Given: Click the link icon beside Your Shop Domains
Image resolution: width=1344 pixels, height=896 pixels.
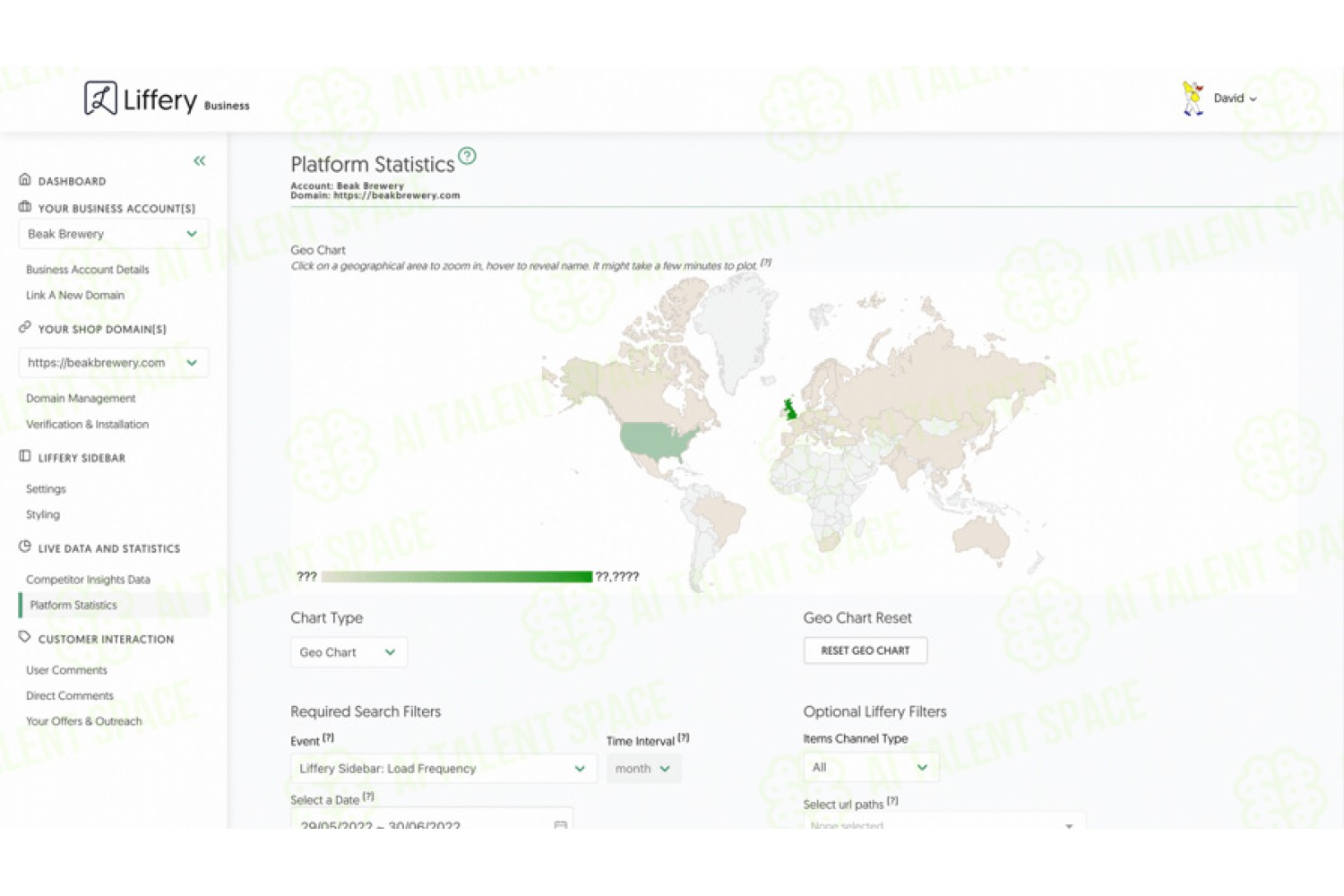Looking at the screenshot, I should (25, 328).
